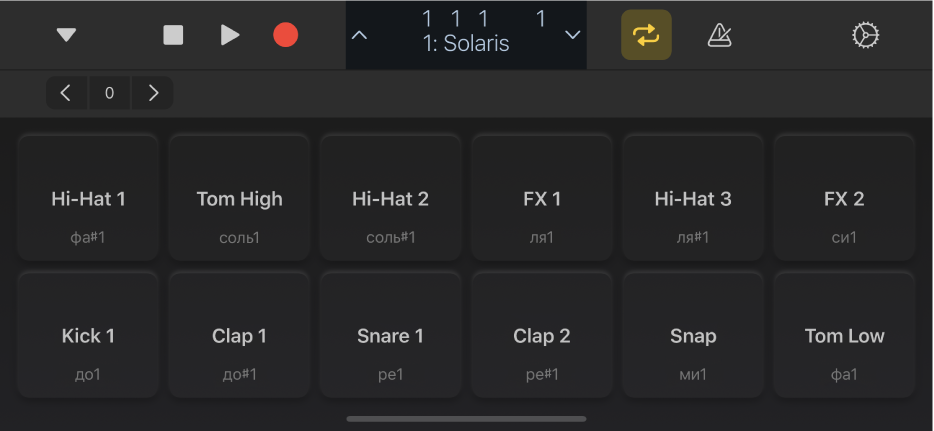Decrease octave with left arrow
934x431 pixels.
click(66, 93)
